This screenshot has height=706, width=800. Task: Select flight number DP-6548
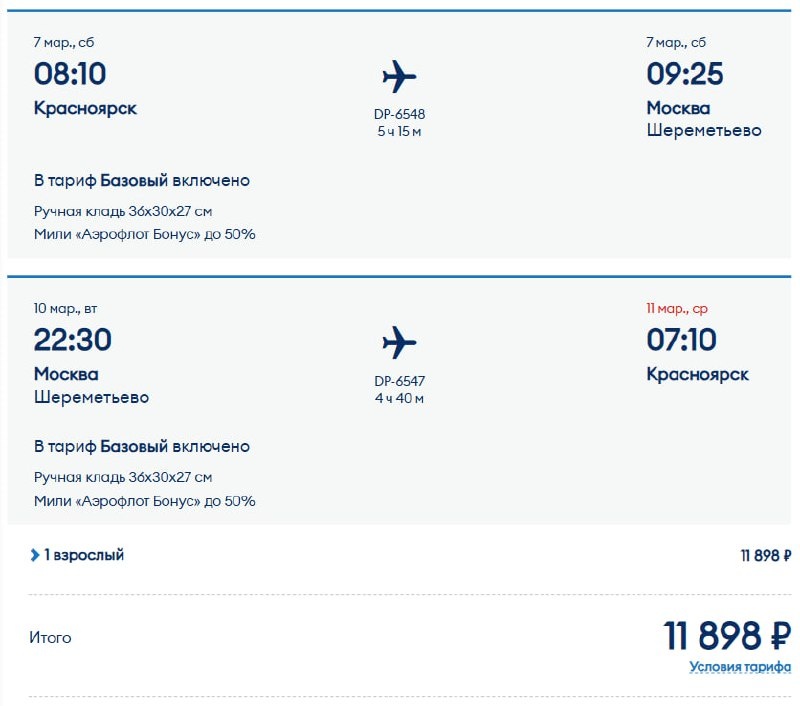pyautogui.click(x=399, y=114)
